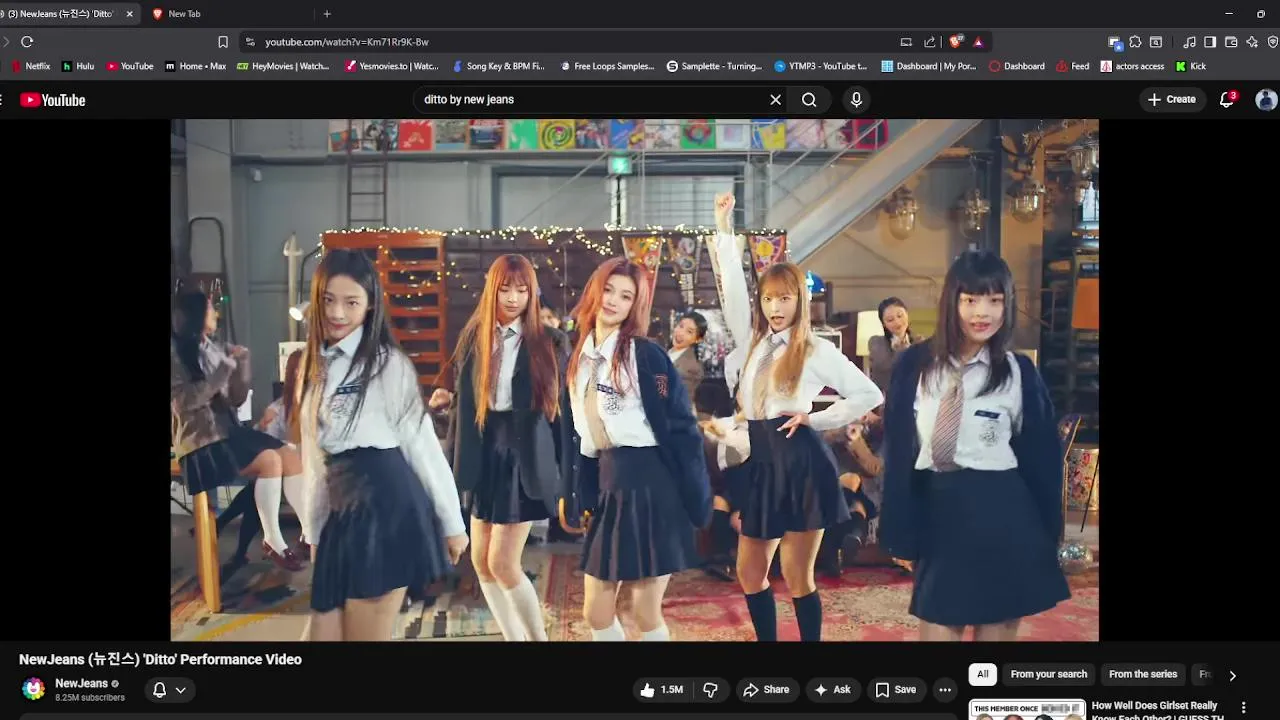The width and height of the screenshot is (1280, 720).
Task: Open Brave Rewards triangle icon
Action: pos(978,42)
